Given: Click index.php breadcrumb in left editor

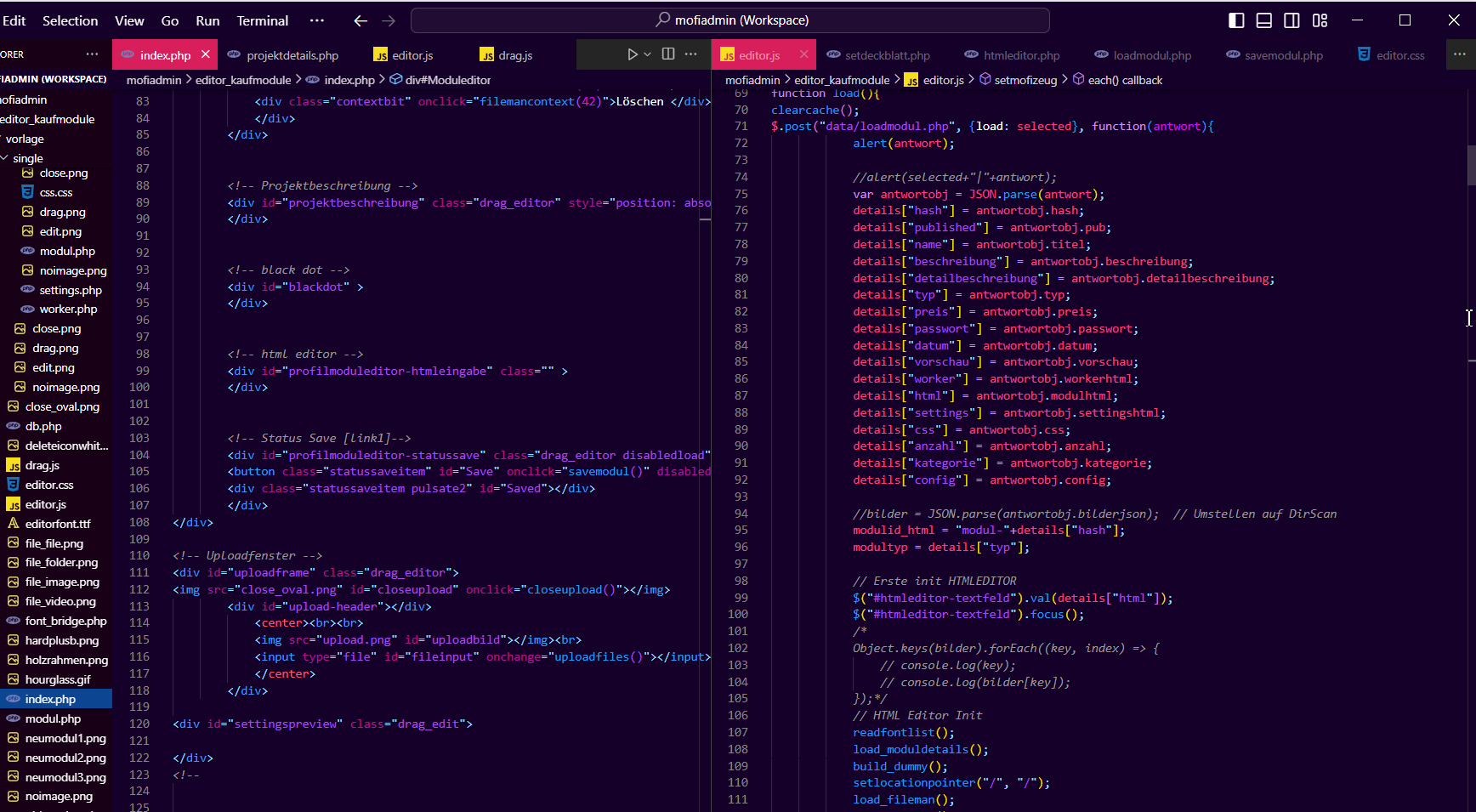Looking at the screenshot, I should 349,80.
